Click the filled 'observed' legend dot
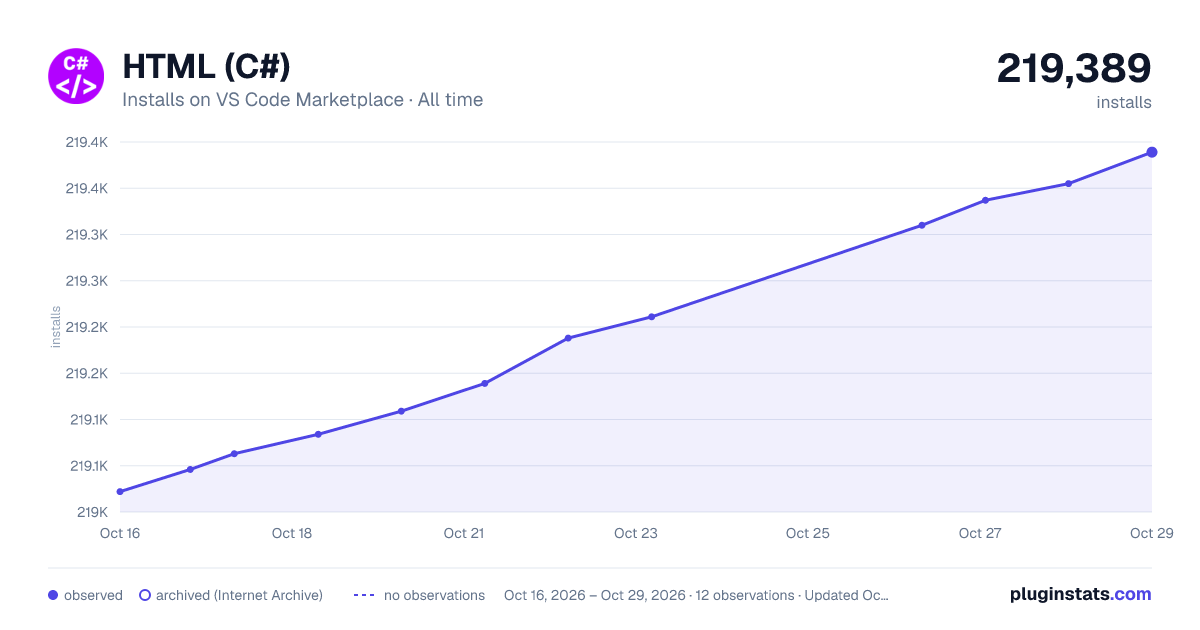The image size is (1200, 630). point(53,595)
